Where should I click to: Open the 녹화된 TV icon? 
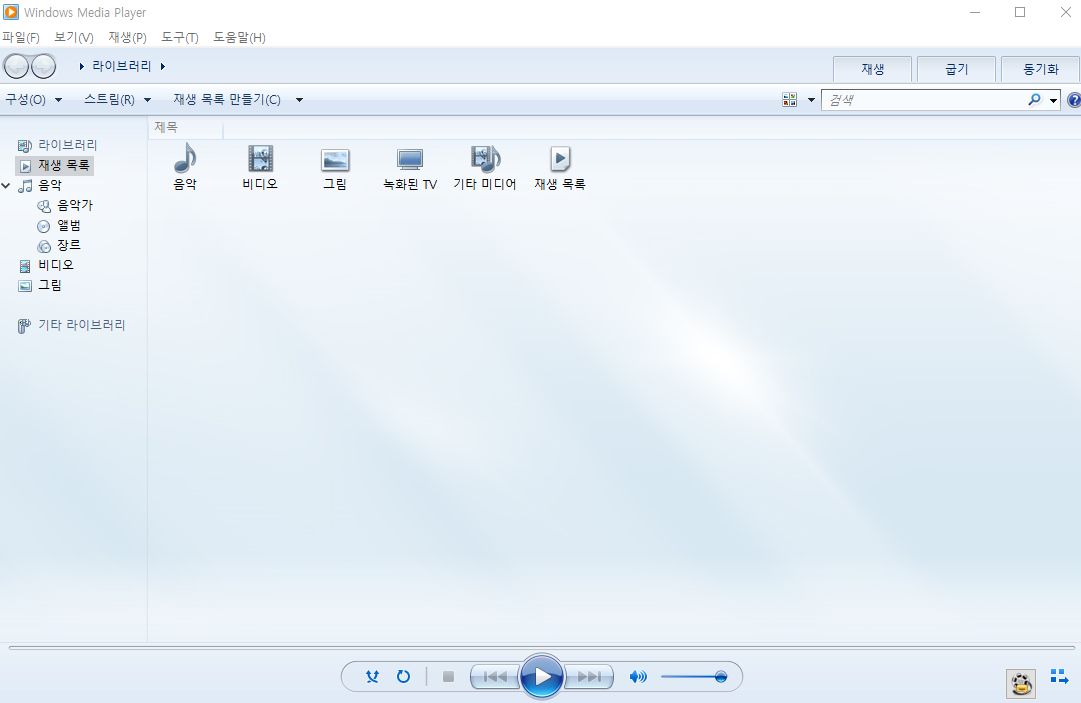pyautogui.click(x=410, y=169)
